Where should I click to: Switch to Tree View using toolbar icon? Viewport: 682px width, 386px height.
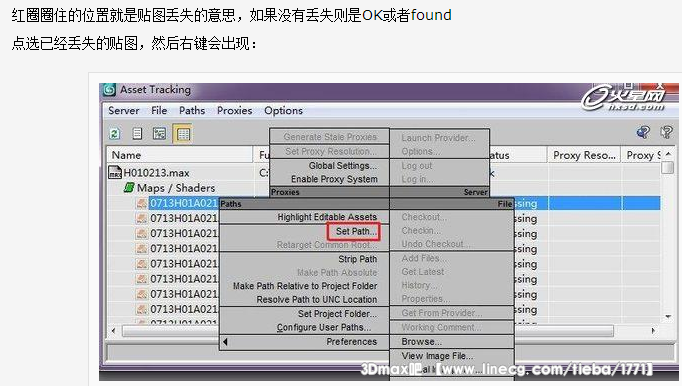click(159, 134)
